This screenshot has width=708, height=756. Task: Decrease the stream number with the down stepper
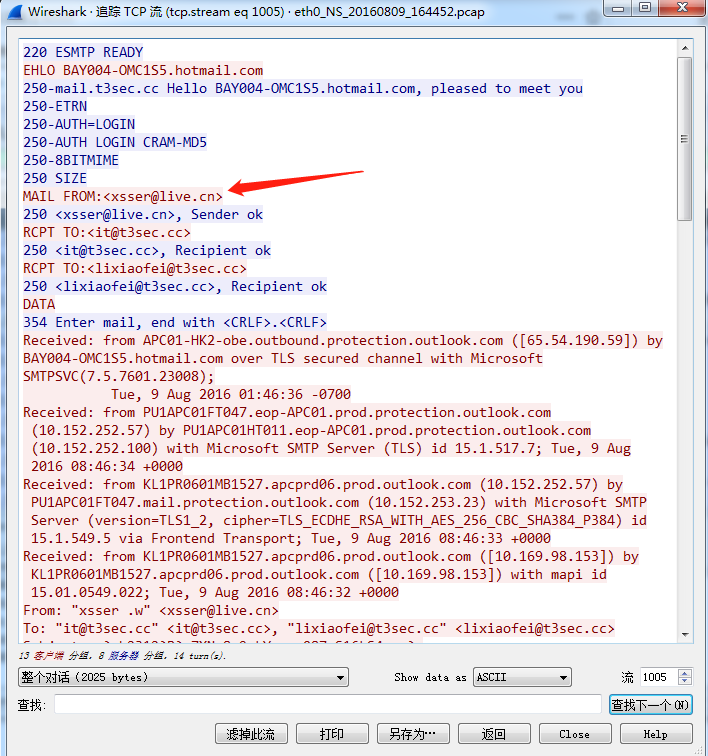coord(685,681)
